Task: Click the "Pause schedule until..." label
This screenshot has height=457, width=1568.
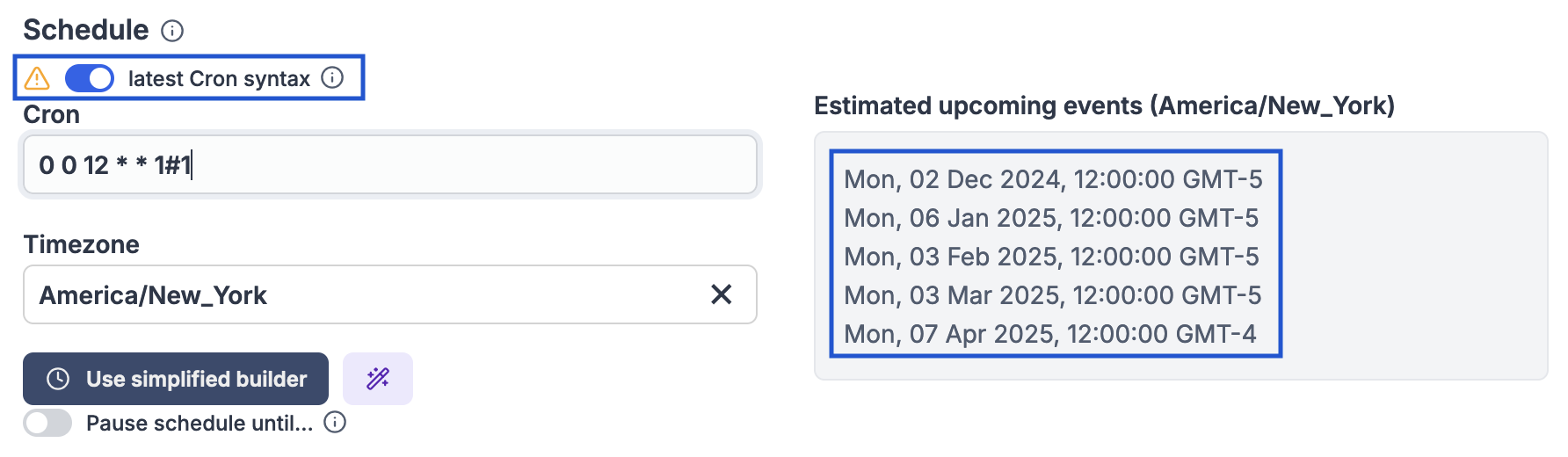Action: pyautogui.click(x=200, y=424)
